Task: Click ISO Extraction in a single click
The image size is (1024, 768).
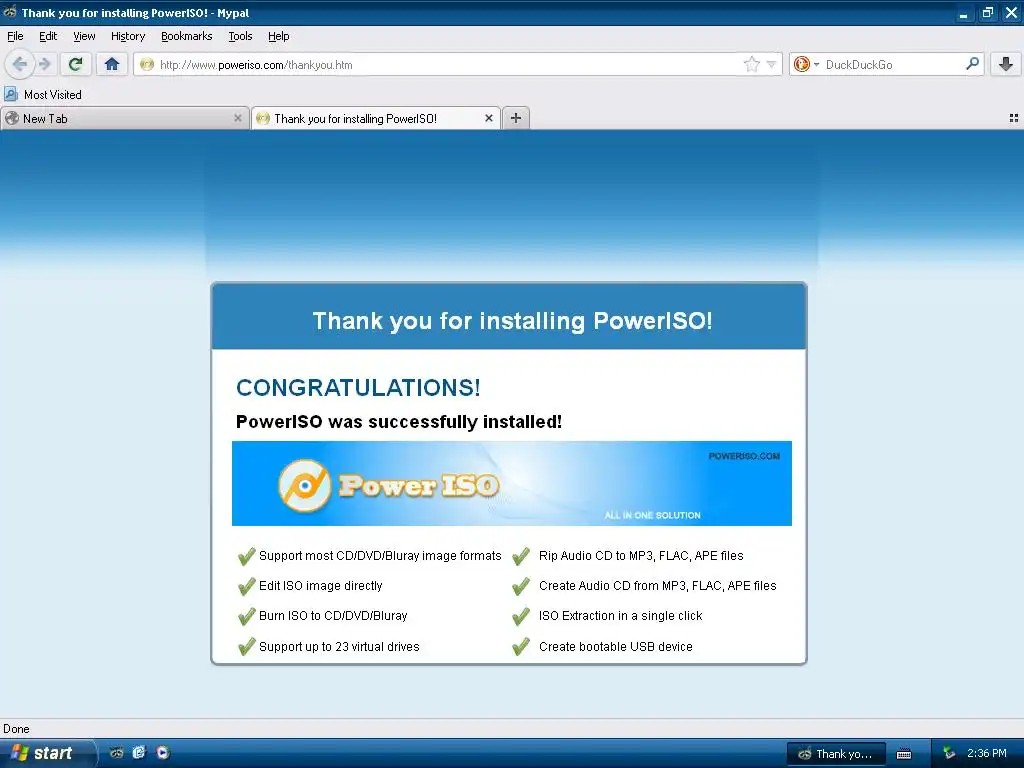Action: [x=620, y=616]
